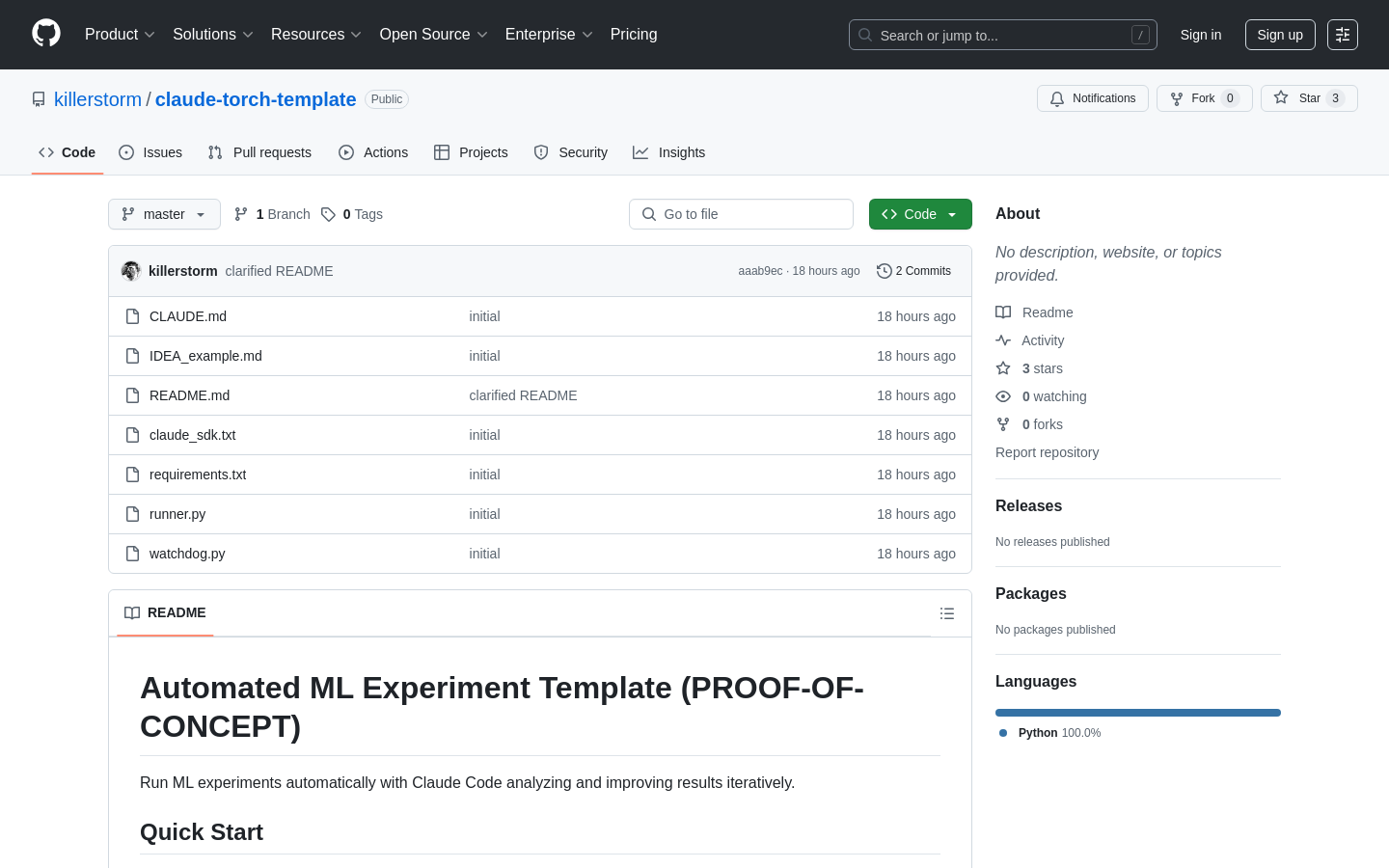The image size is (1389, 868).
Task: Switch to the Code tab
Action: [x=68, y=152]
